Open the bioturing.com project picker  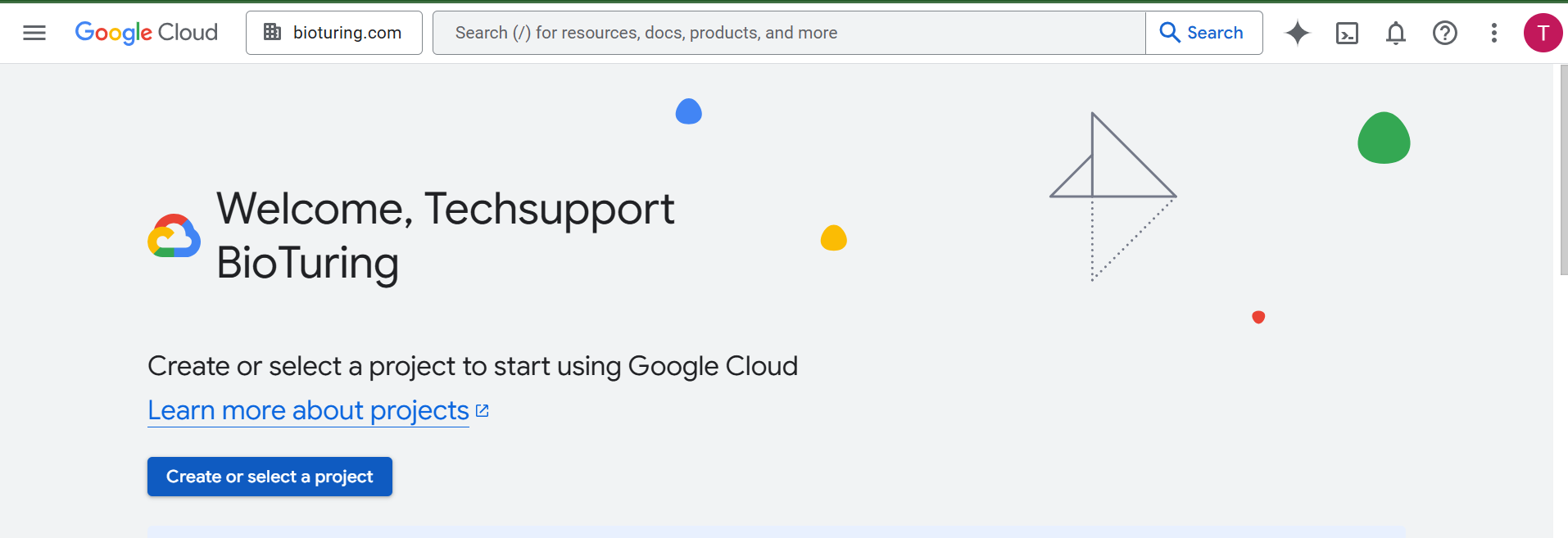[333, 33]
